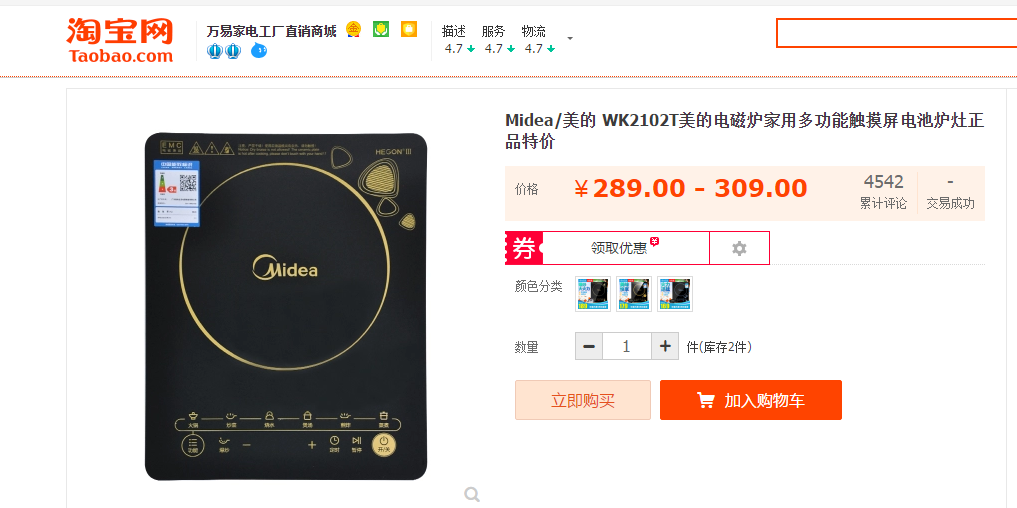Expand the shop ratings dropdown arrow
Image resolution: width=1017 pixels, height=508 pixels.
(570, 38)
